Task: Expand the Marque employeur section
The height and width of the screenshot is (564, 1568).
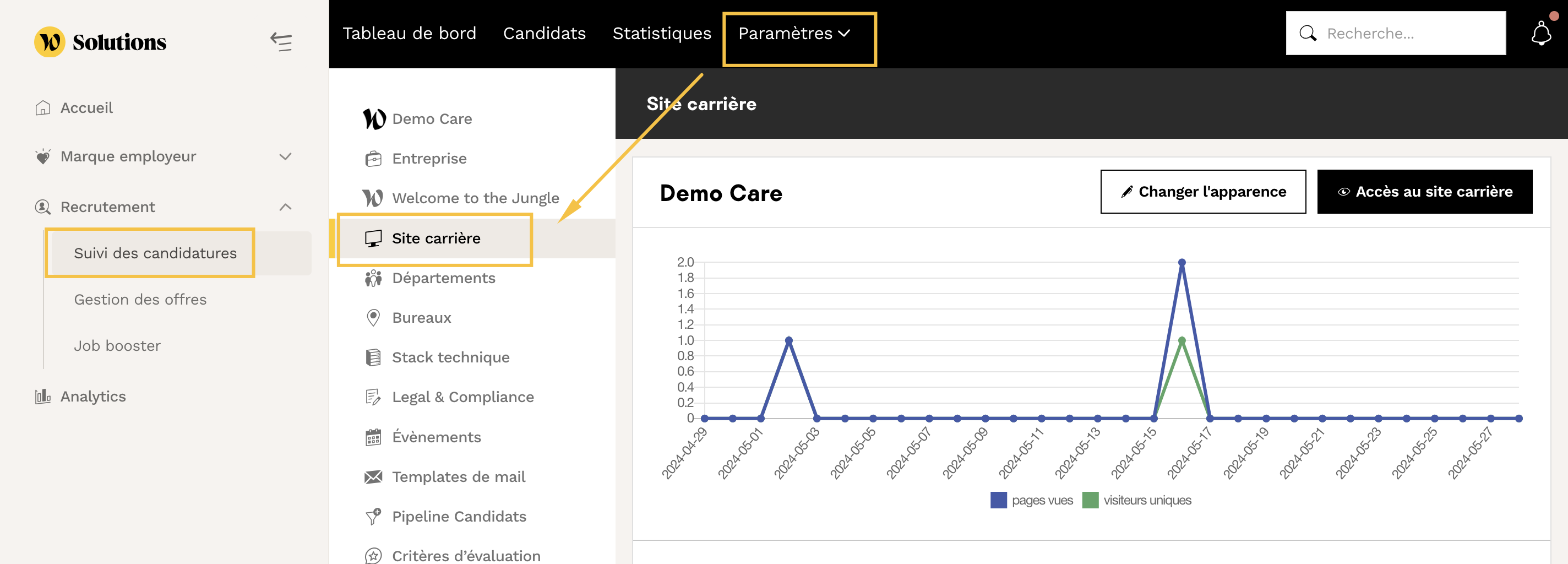Action: 285,156
